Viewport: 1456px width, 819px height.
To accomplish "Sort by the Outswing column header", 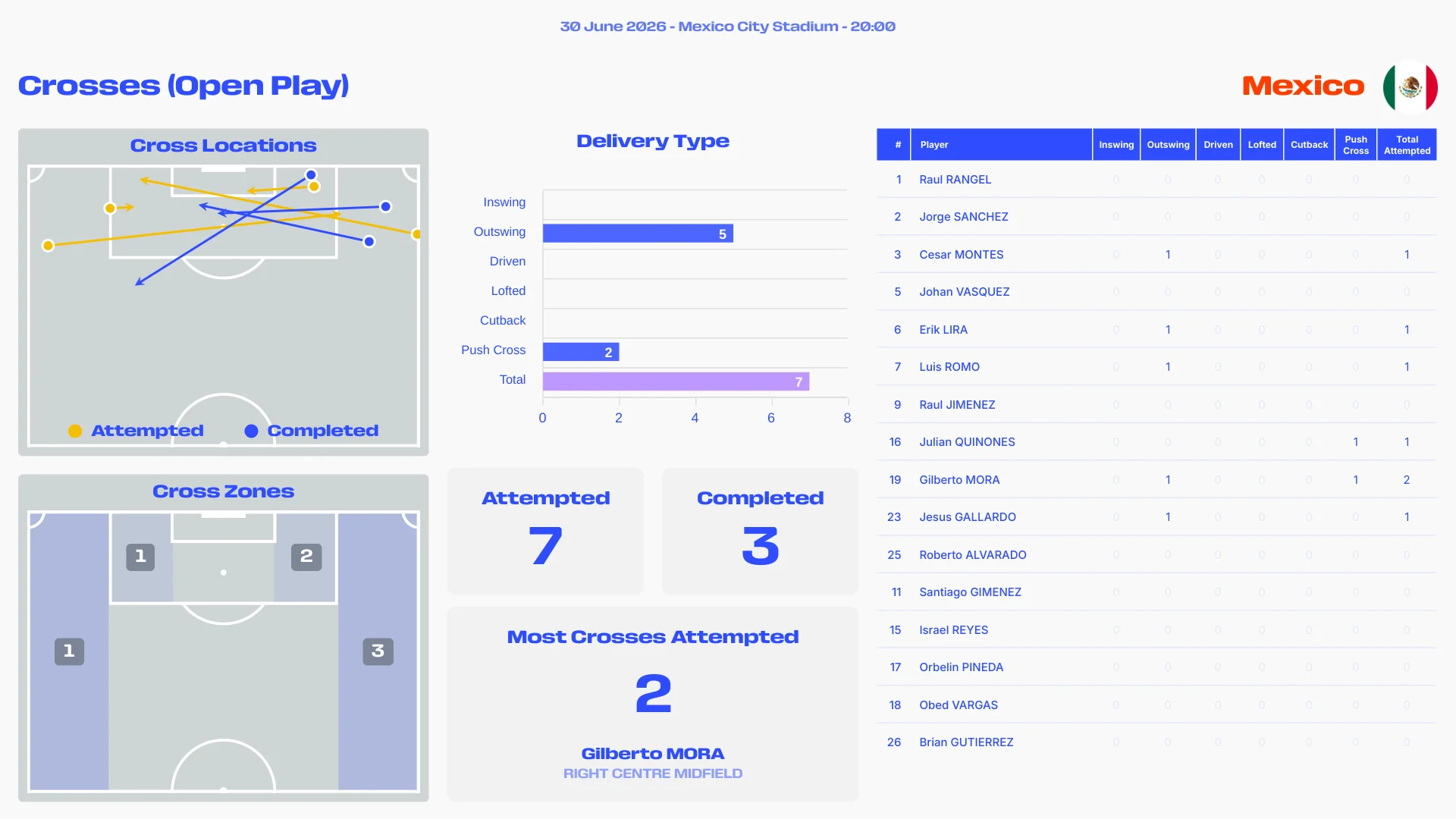I will click(1168, 144).
